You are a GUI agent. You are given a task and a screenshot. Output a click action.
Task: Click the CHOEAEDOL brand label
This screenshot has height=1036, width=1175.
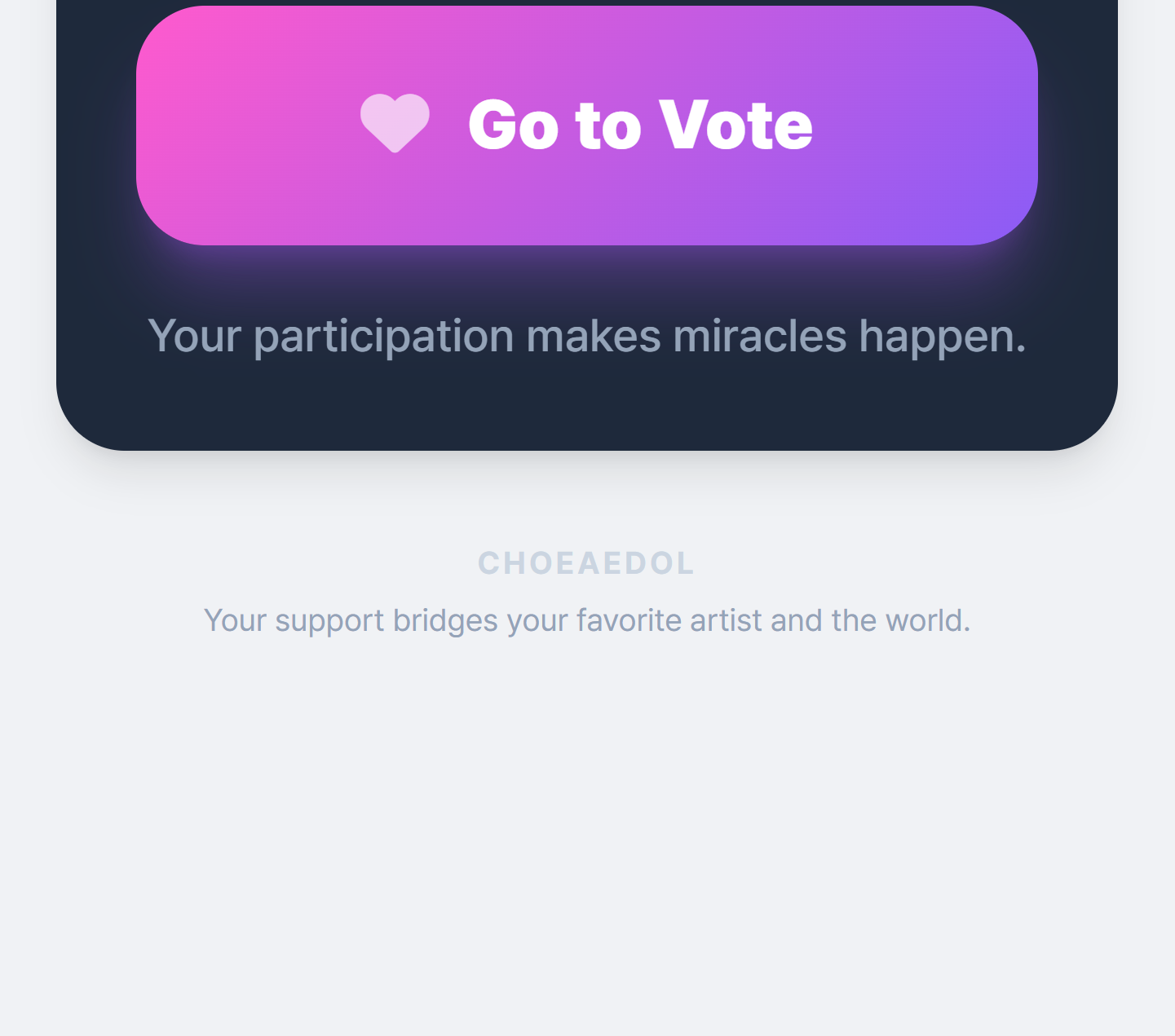click(x=586, y=563)
